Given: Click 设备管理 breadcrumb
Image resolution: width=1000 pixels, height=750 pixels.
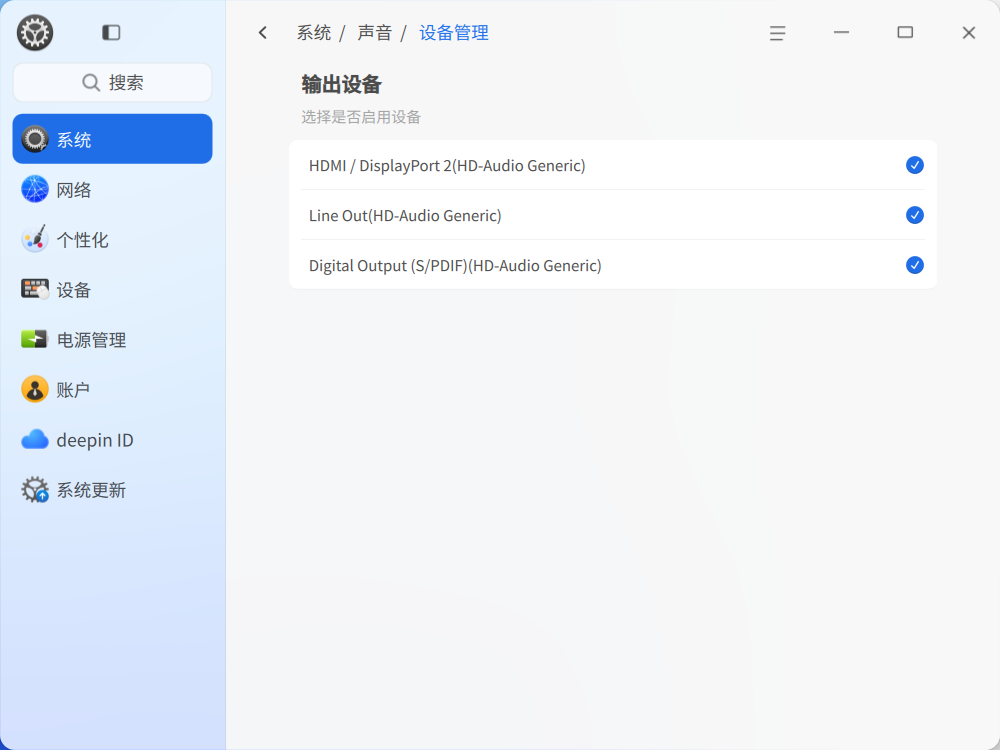Looking at the screenshot, I should click(x=454, y=33).
